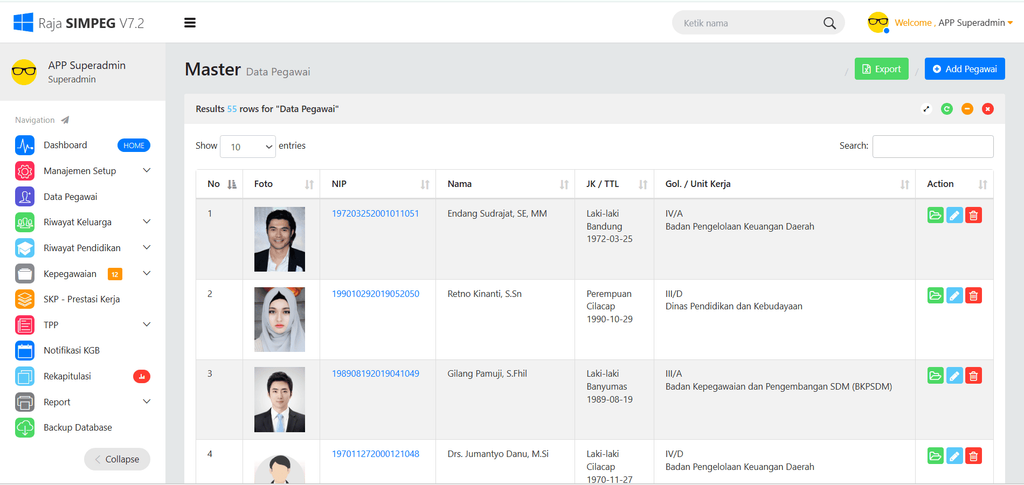Open NIP link 197203252001011051

click(x=376, y=213)
